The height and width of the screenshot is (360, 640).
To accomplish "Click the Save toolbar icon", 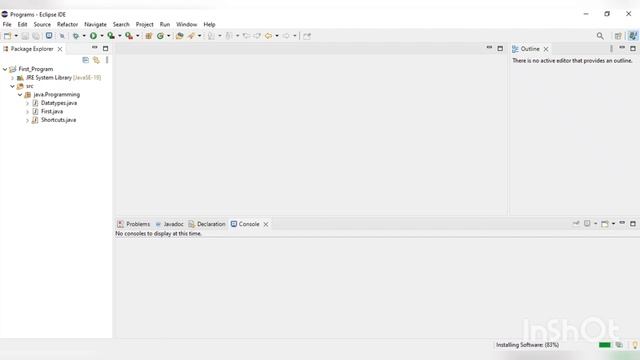I will [x=25, y=36].
